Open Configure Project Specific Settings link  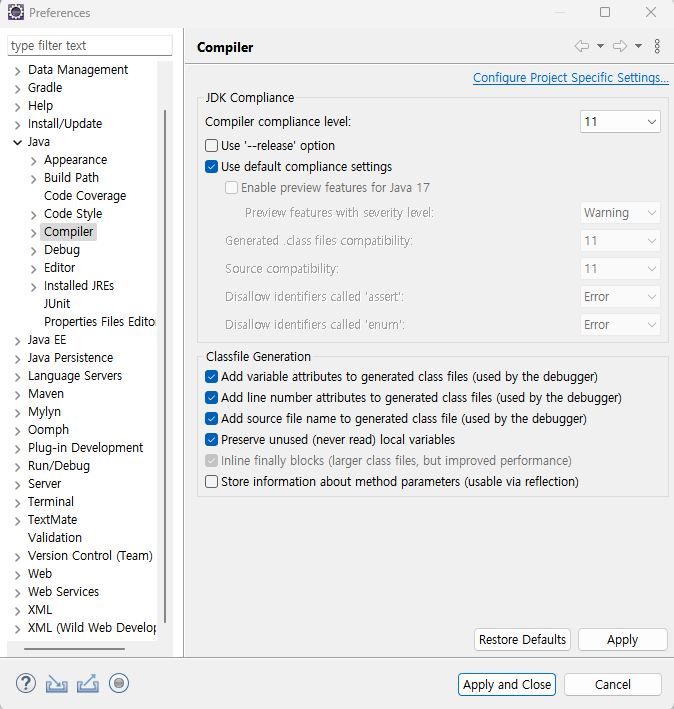click(x=571, y=78)
